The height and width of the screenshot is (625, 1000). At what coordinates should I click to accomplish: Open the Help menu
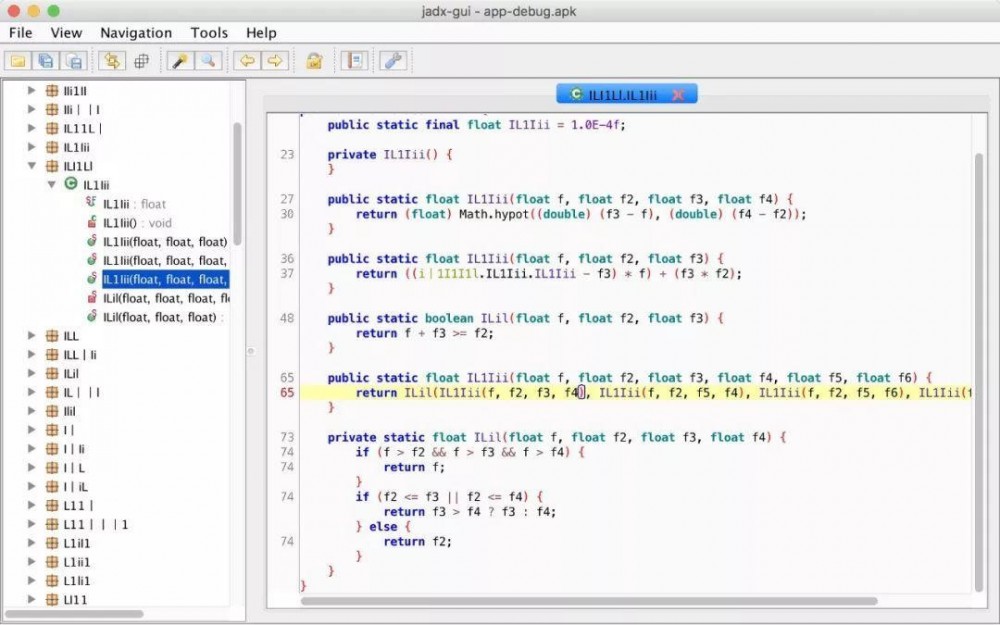coord(261,33)
